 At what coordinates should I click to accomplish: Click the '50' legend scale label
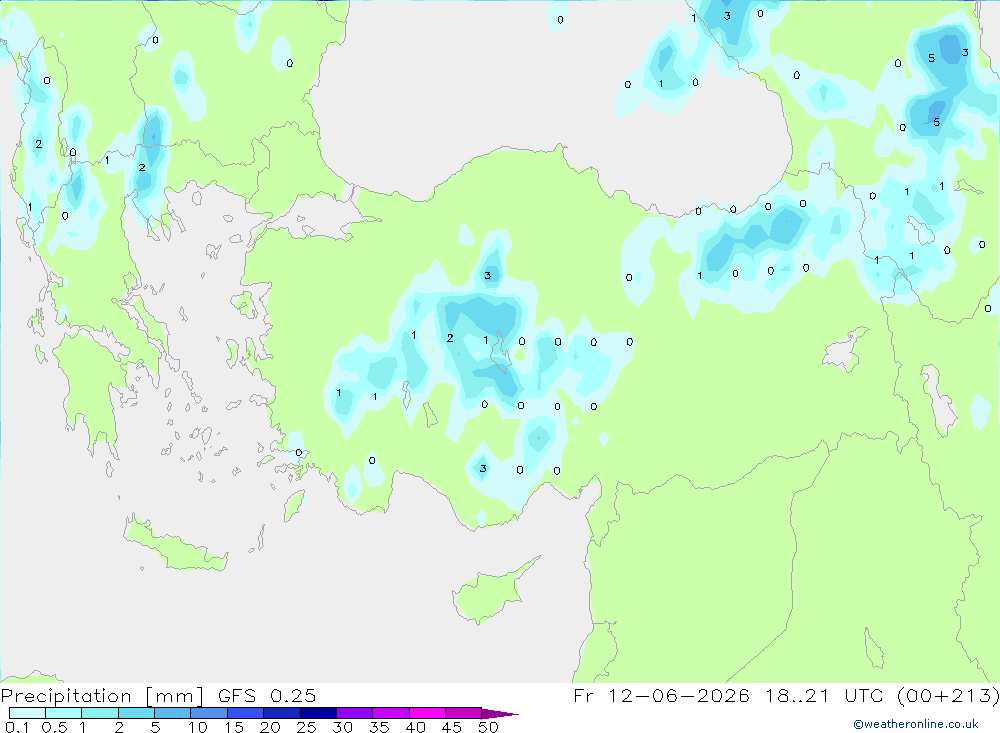[488, 727]
